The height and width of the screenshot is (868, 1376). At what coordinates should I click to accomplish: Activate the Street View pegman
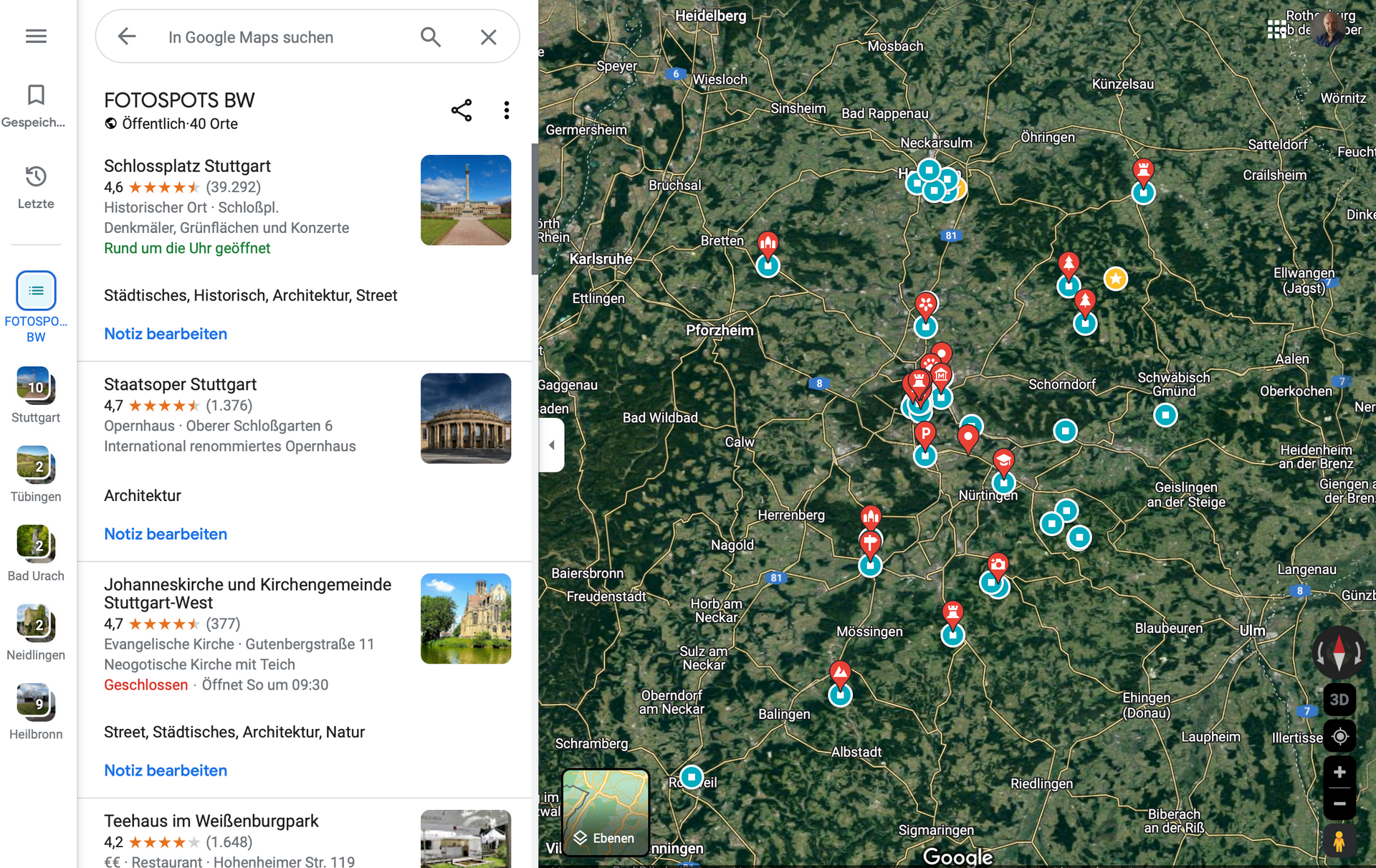(1339, 841)
